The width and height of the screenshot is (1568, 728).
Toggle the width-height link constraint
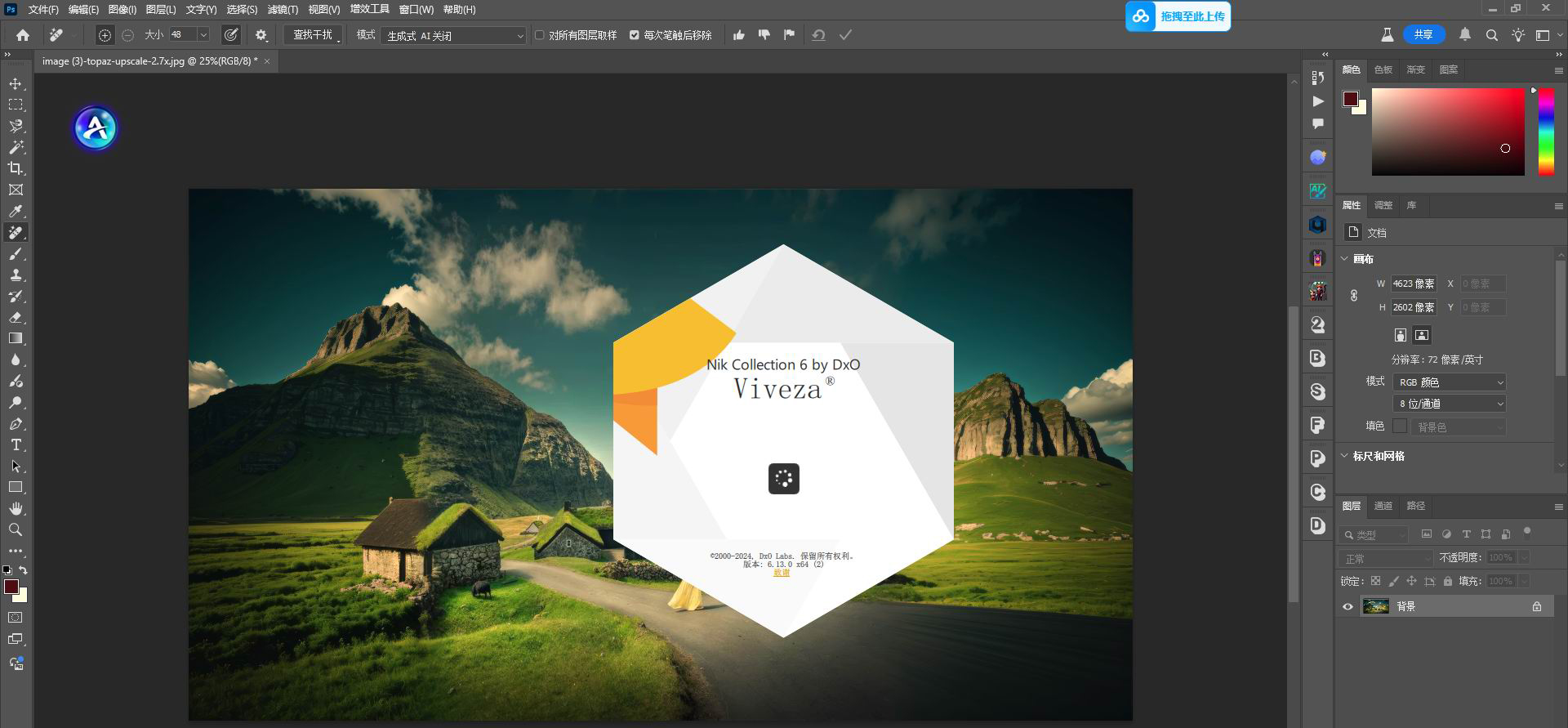tap(1354, 296)
